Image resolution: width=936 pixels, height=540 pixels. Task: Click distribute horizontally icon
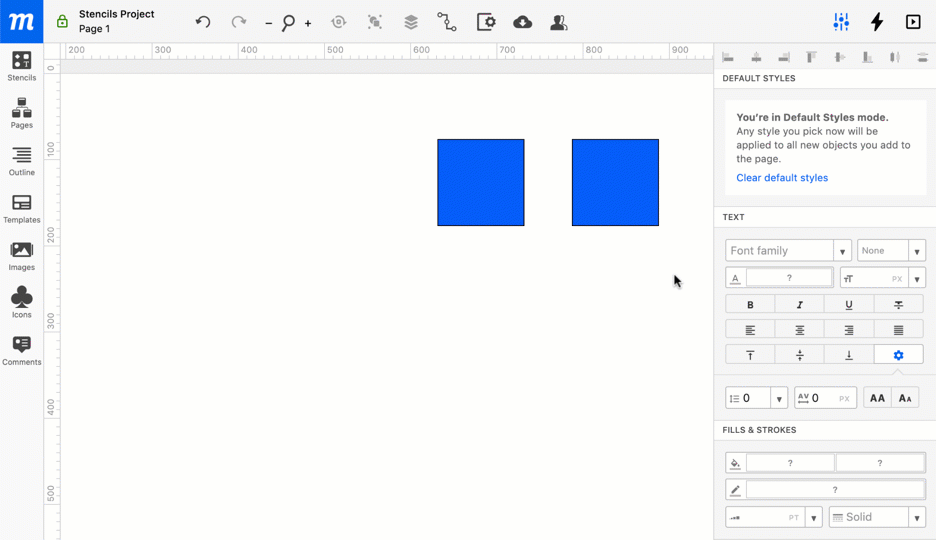[894, 57]
